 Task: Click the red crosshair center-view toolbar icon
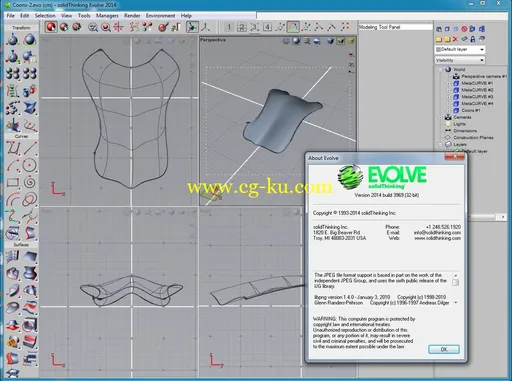click(118, 27)
